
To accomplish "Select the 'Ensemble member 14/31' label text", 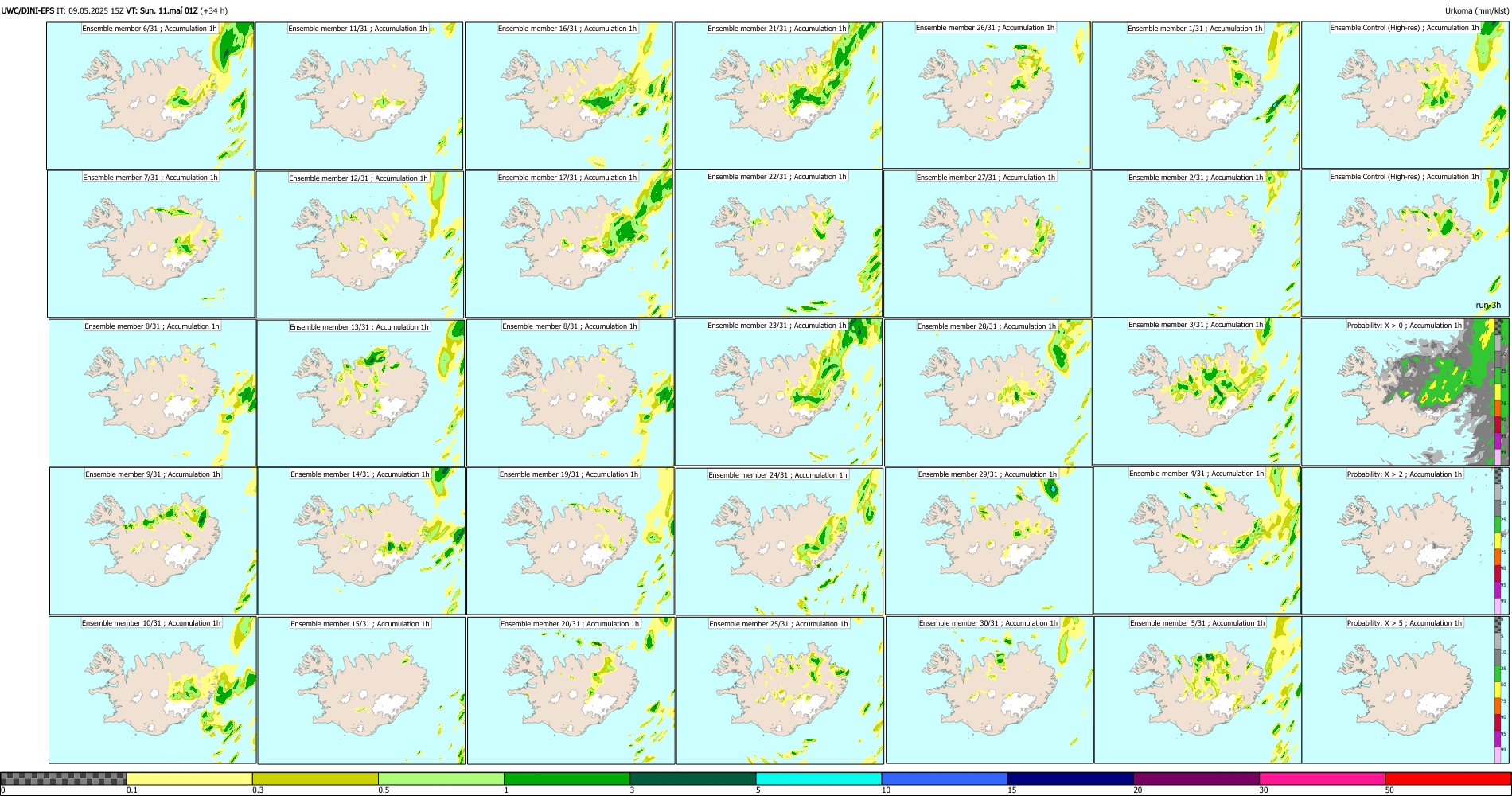I will [360, 474].
